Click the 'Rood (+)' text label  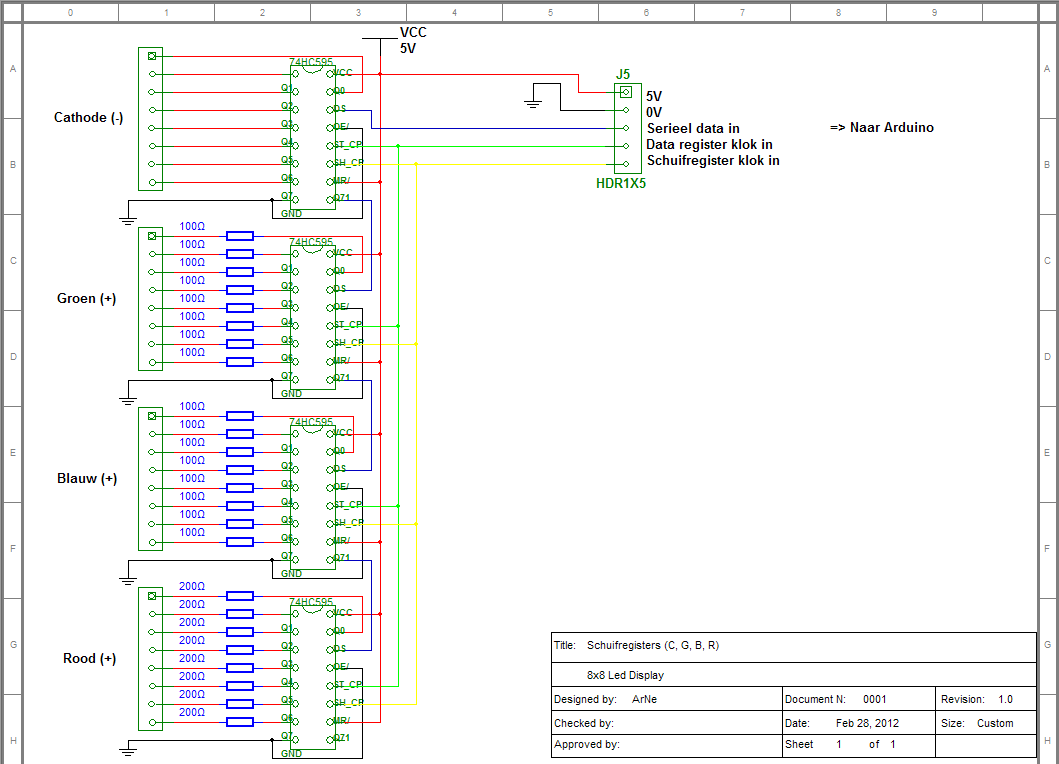(89, 658)
